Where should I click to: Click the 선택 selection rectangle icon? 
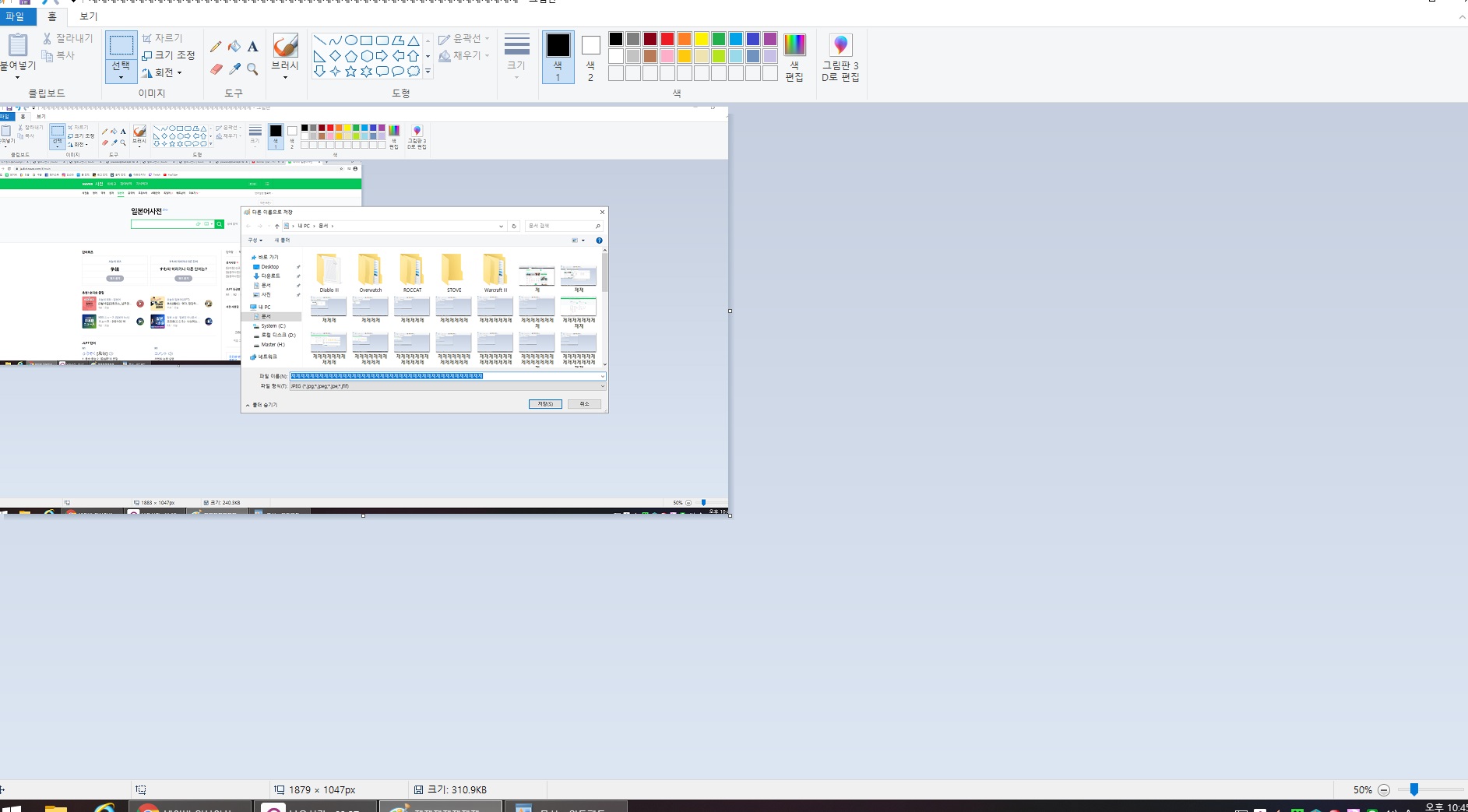pos(121,45)
